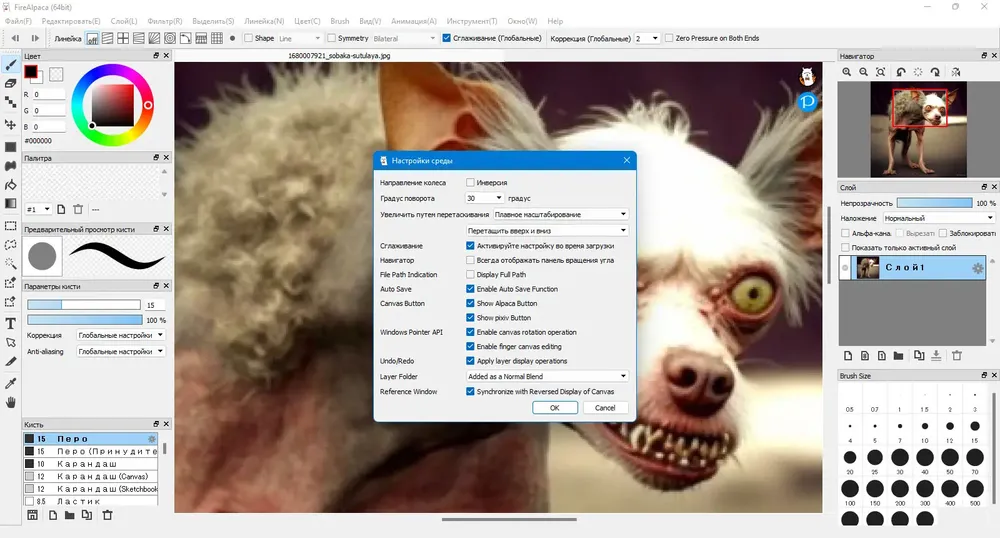Flip canvas view in Navigator

pyautogui.click(x=955, y=72)
